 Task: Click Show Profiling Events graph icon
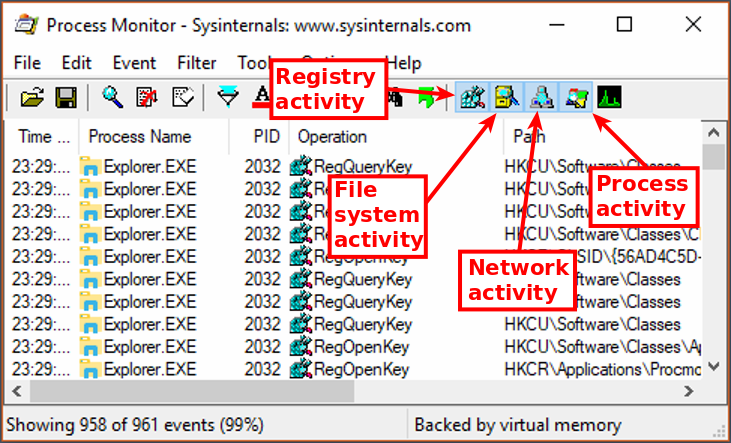[x=609, y=97]
